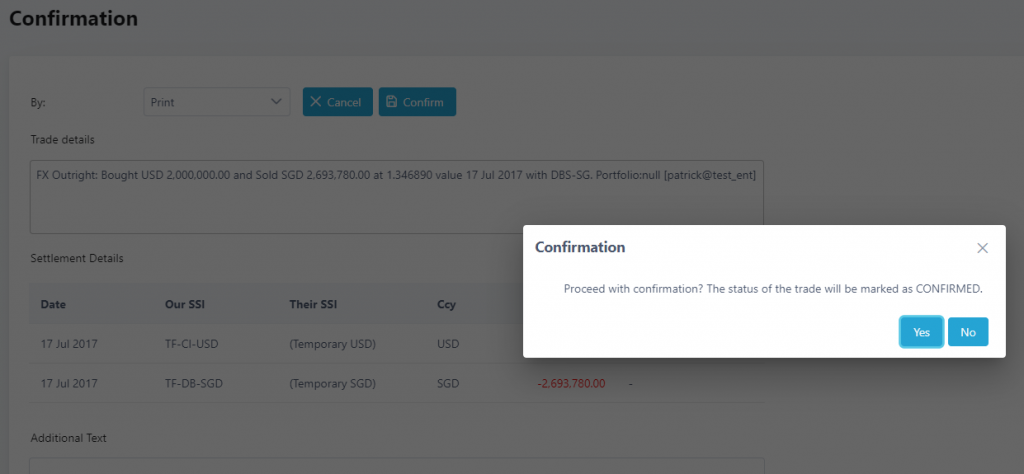Focus the Additional Text input field
This screenshot has height=474, width=1024.
(396, 465)
